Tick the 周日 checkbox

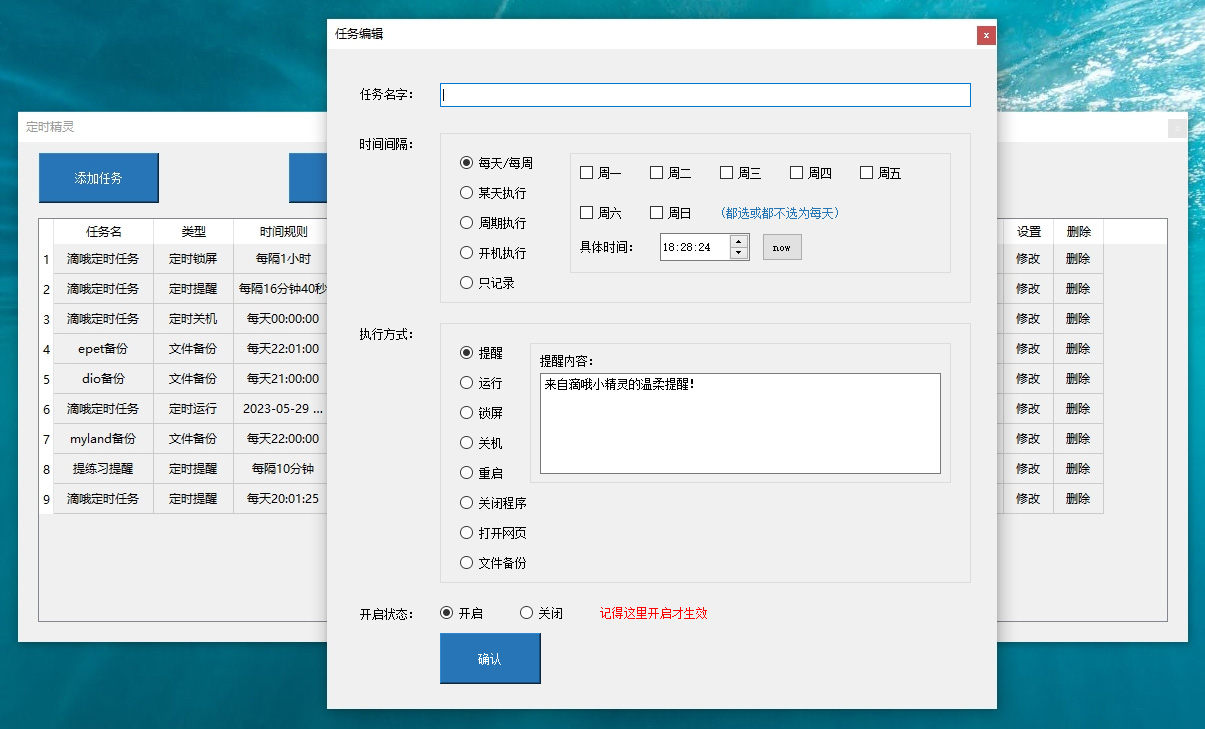(671, 213)
